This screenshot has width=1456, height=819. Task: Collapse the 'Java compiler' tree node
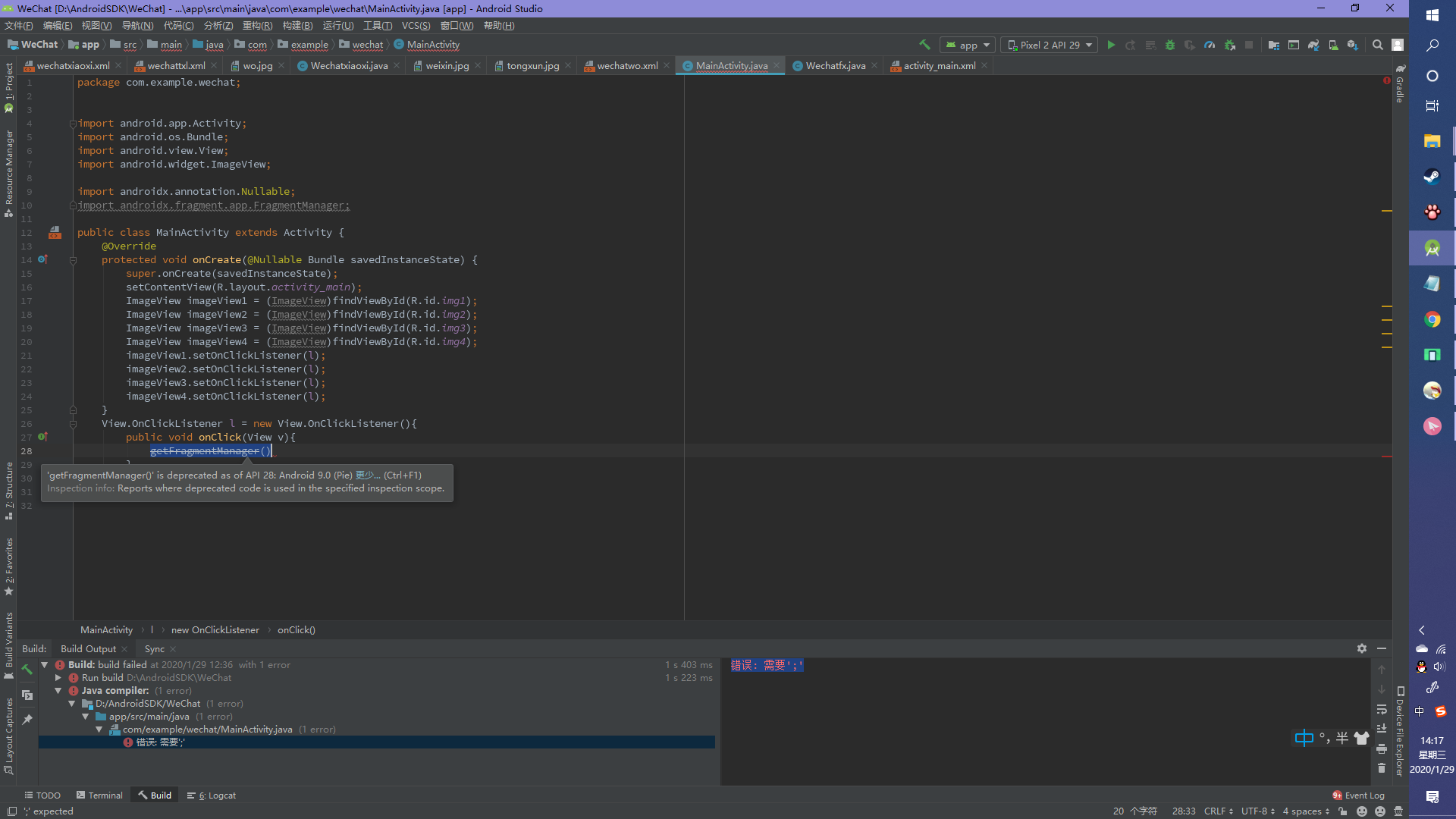coord(58,690)
